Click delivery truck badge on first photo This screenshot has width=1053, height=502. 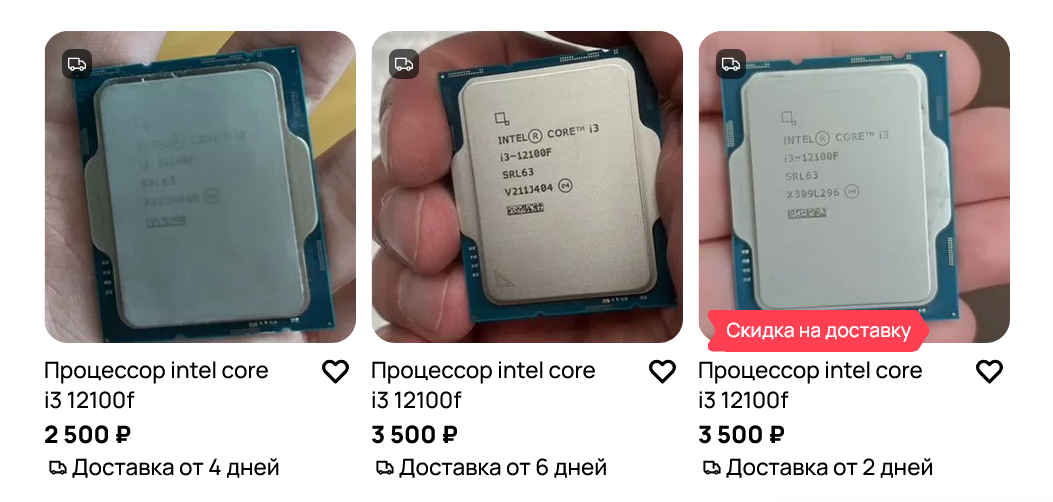pos(77,64)
